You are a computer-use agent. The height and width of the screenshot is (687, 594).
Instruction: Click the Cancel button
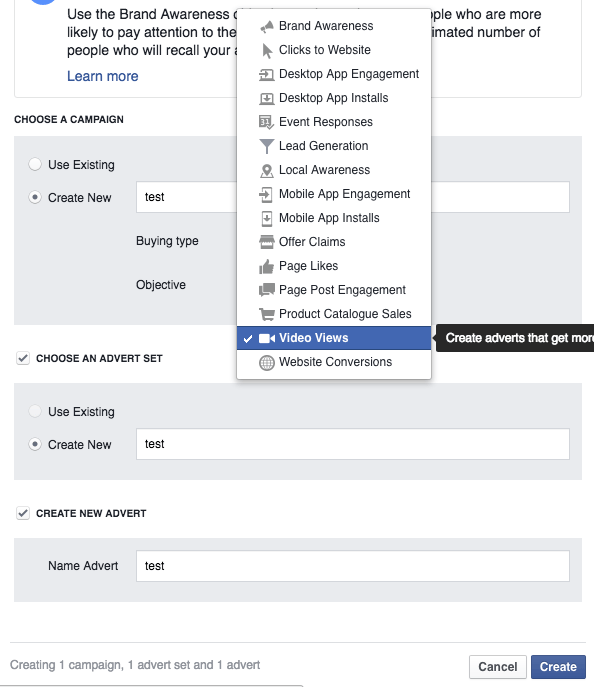[x=498, y=667]
